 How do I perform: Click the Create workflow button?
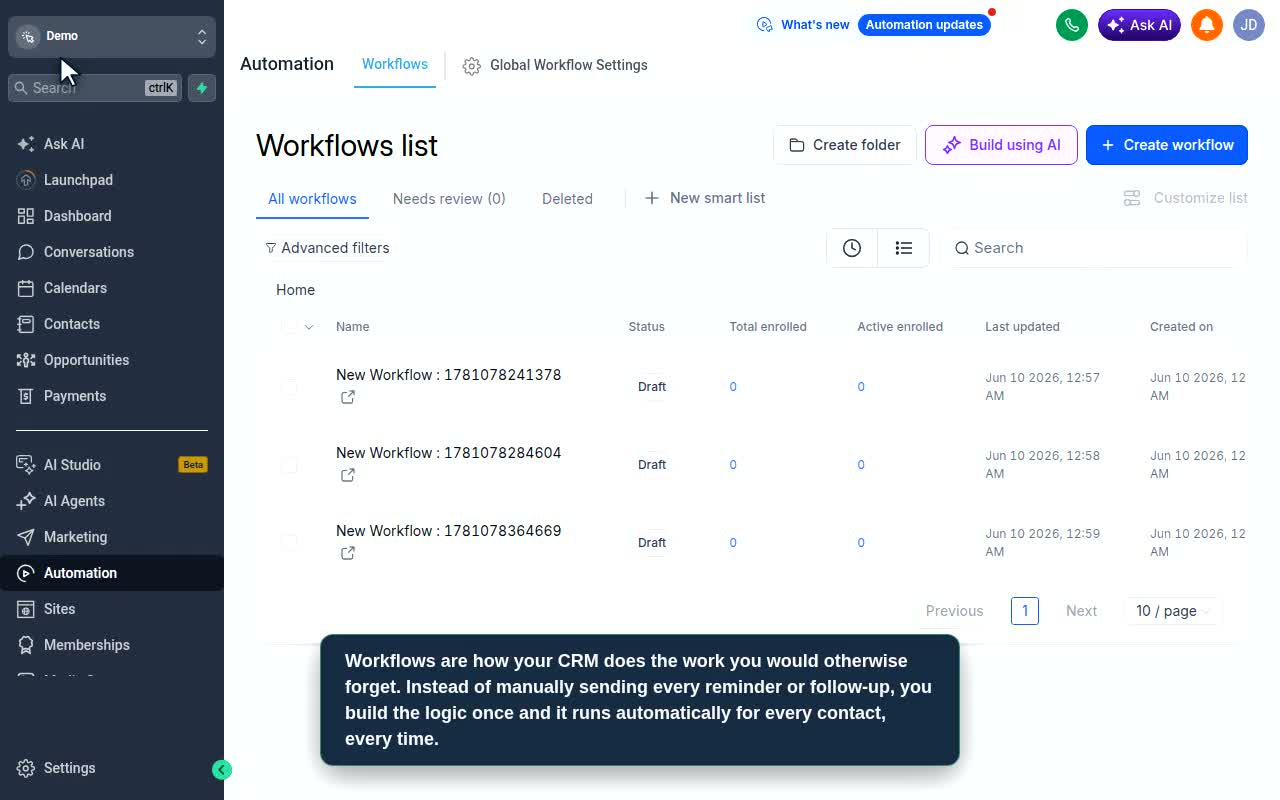[1167, 145]
